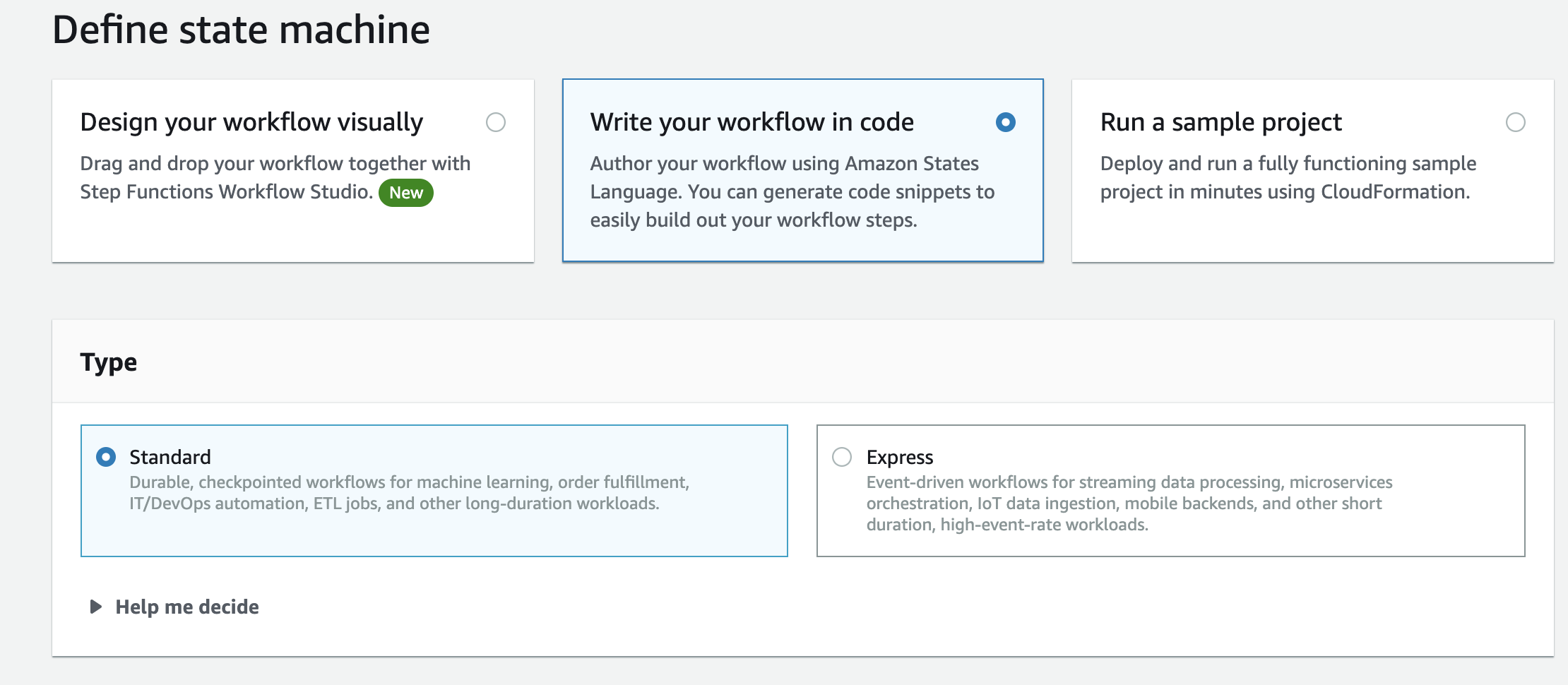The height and width of the screenshot is (685, 1568).
Task: Click the Type section heading
Action: [x=109, y=362]
